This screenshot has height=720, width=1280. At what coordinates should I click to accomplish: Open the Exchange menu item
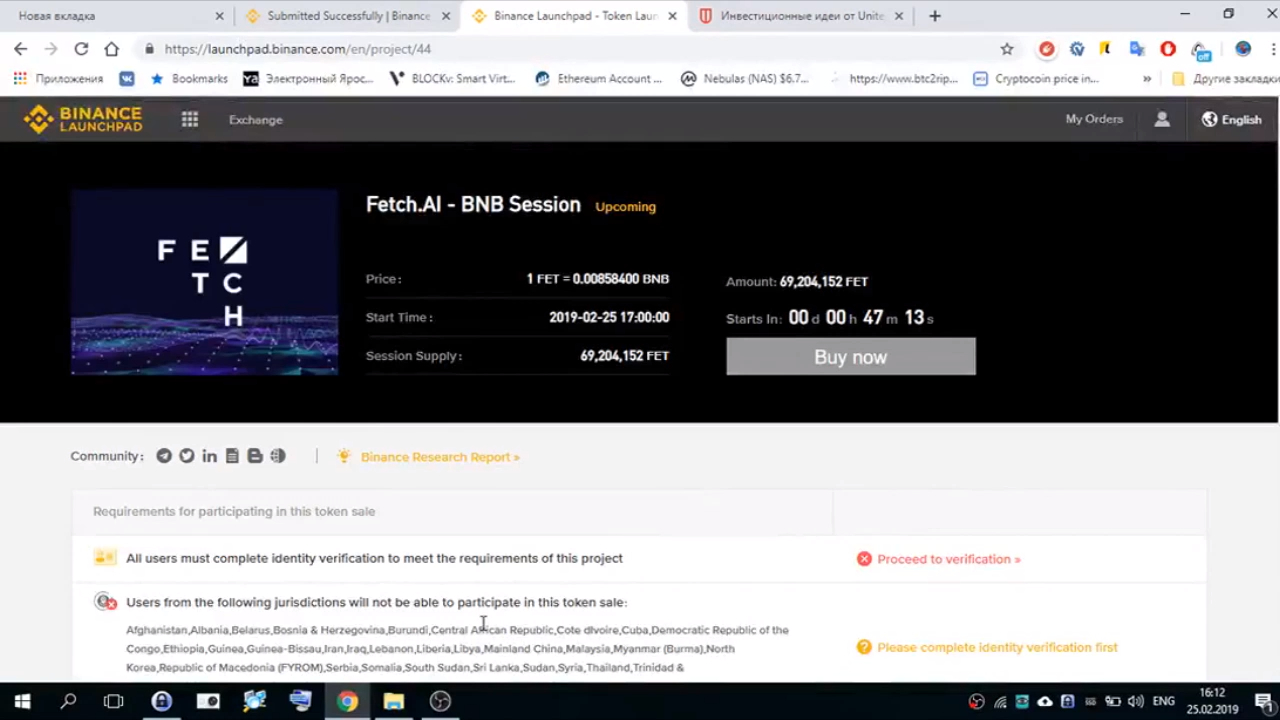[x=256, y=120]
